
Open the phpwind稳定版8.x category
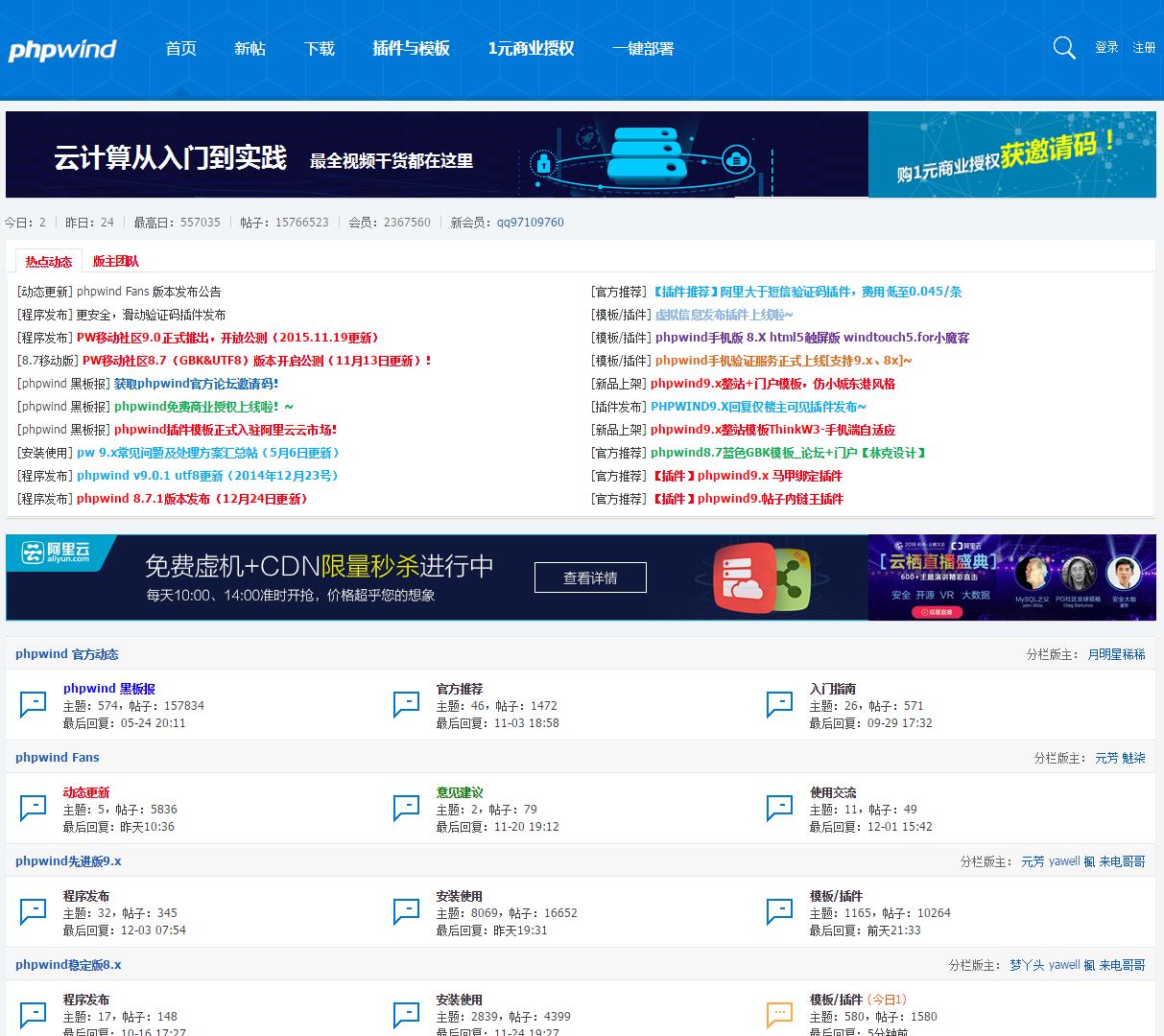68,965
